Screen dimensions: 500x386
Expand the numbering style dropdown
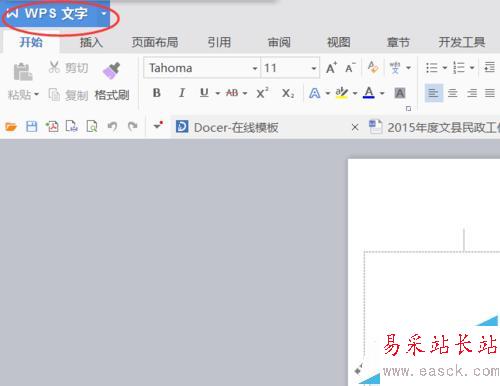pyautogui.click(x=472, y=68)
